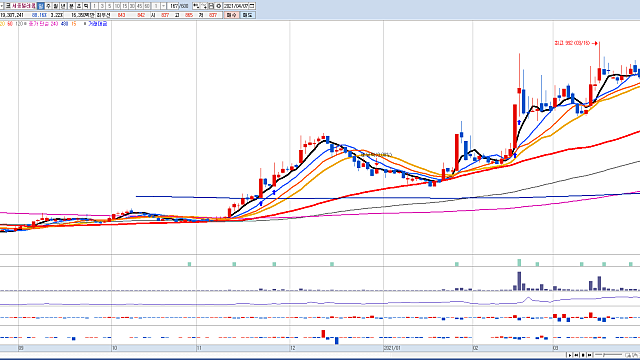This screenshot has width=640, height=360.
Task: Click the 480 moving average legend value
Action: [64, 24]
